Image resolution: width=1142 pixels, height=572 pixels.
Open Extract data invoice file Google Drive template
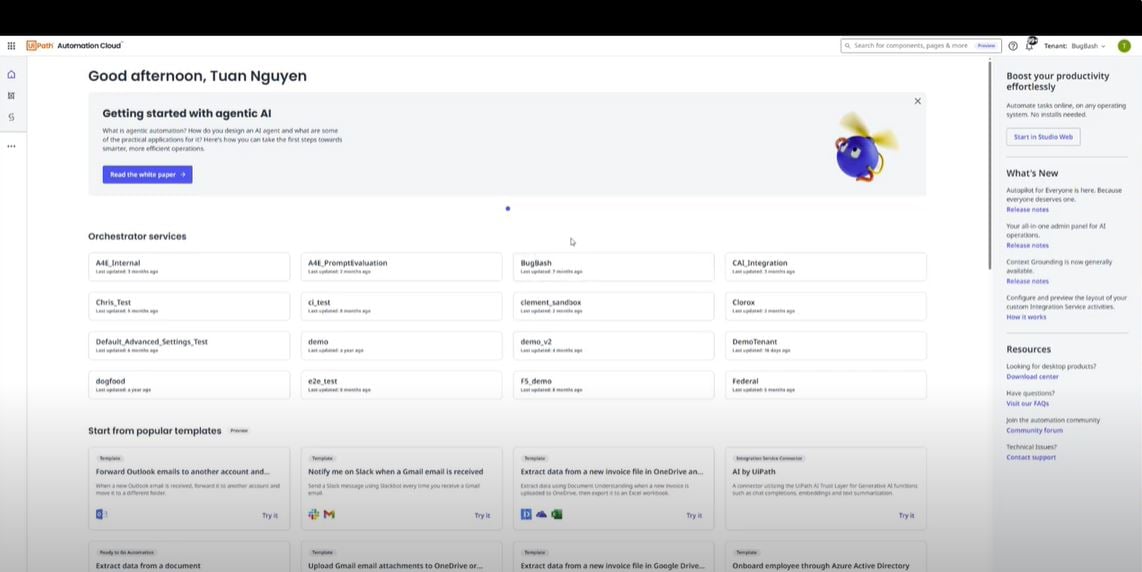point(613,557)
